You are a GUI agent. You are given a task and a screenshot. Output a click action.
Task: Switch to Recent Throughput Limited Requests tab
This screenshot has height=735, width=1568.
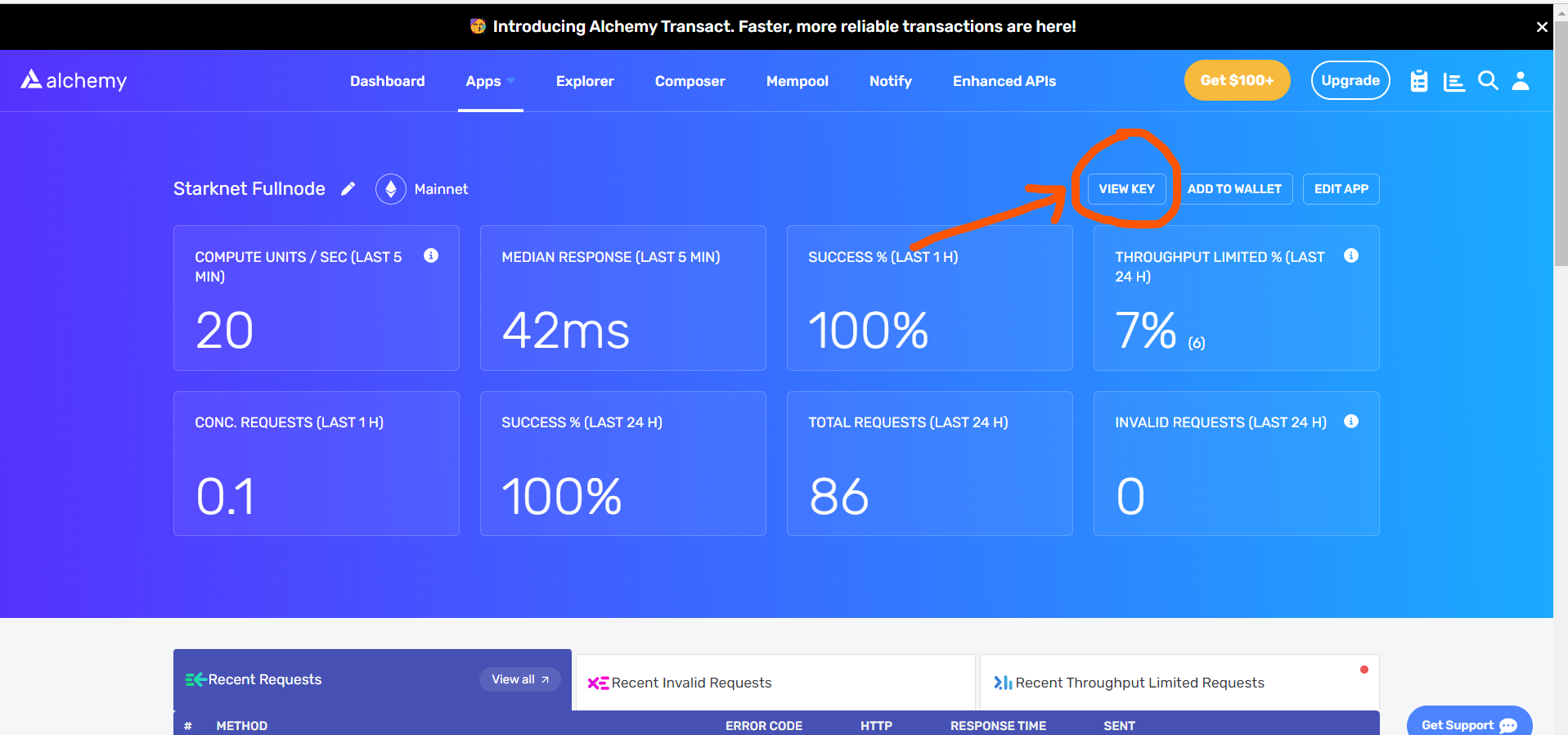[x=1179, y=683]
